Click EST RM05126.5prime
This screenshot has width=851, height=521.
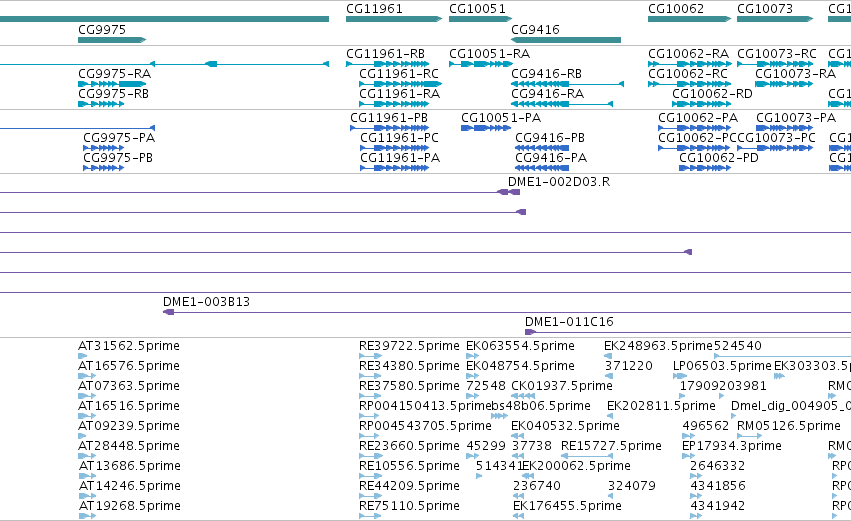pyautogui.click(x=750, y=436)
